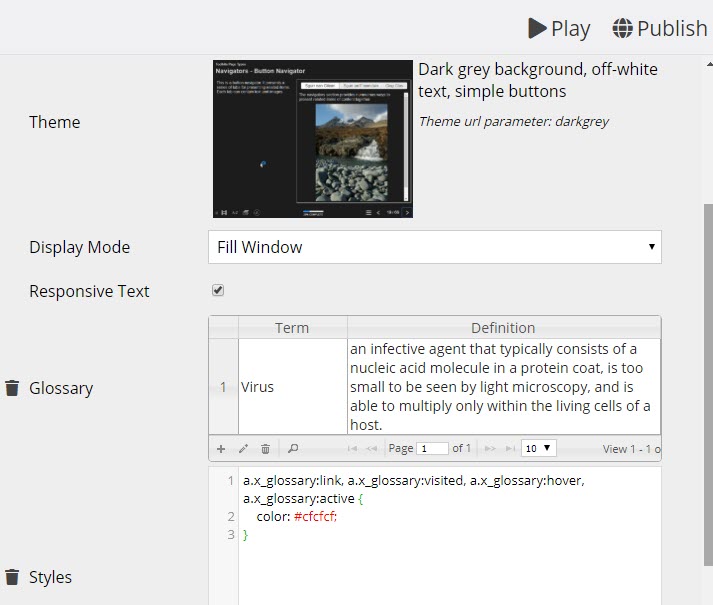Viewport: 713px width, 605px height.
Task: Click closing brace on code line 3
Action: [x=246, y=535]
